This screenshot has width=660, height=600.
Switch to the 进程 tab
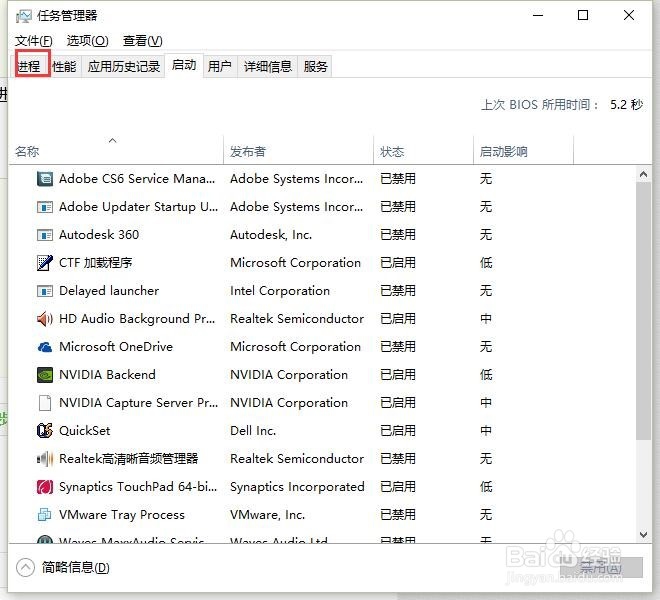pyautogui.click(x=32, y=66)
